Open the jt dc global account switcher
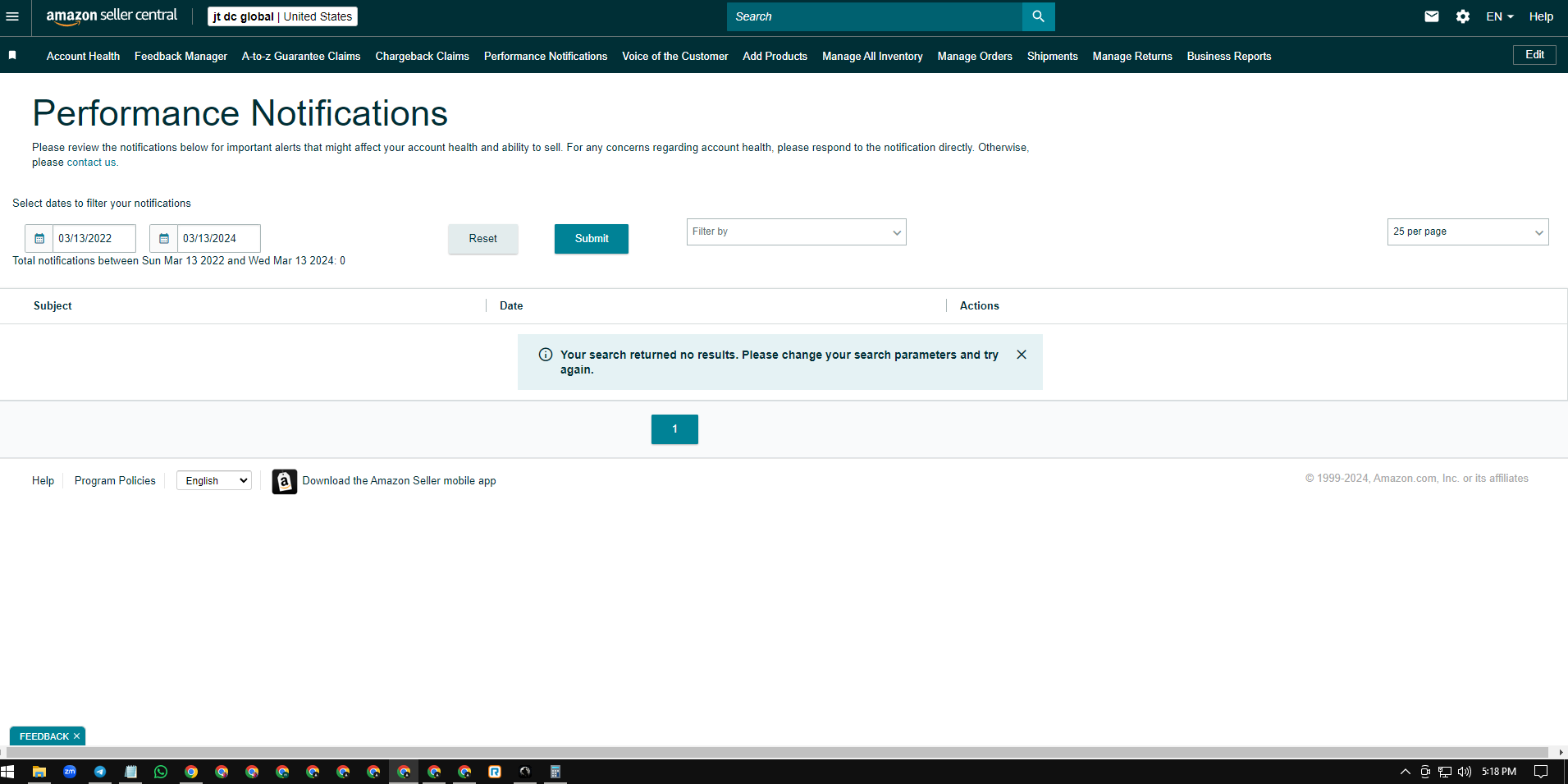The height and width of the screenshot is (784, 1568). click(x=282, y=16)
